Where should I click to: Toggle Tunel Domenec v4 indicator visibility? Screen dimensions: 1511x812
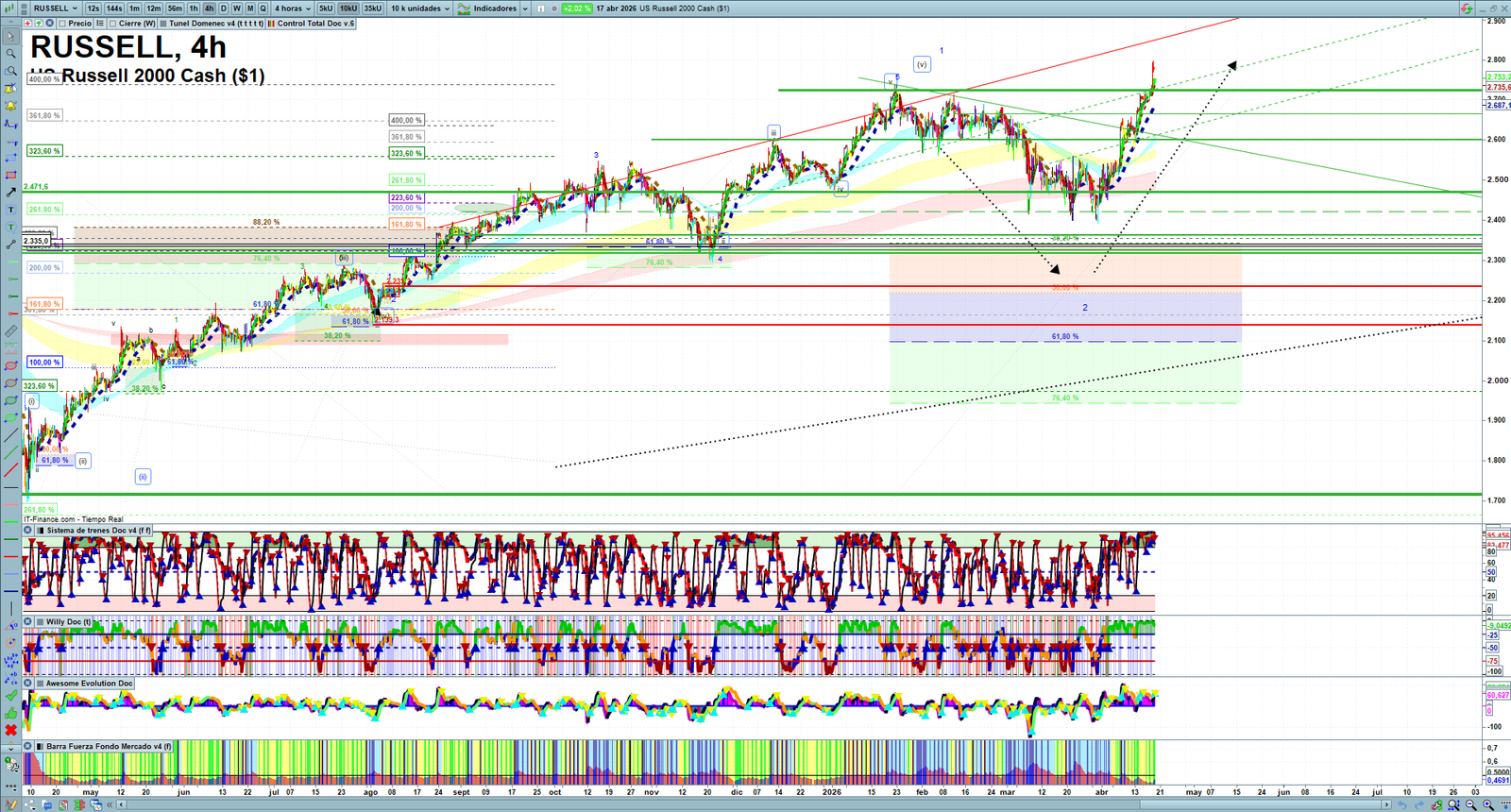pos(162,24)
